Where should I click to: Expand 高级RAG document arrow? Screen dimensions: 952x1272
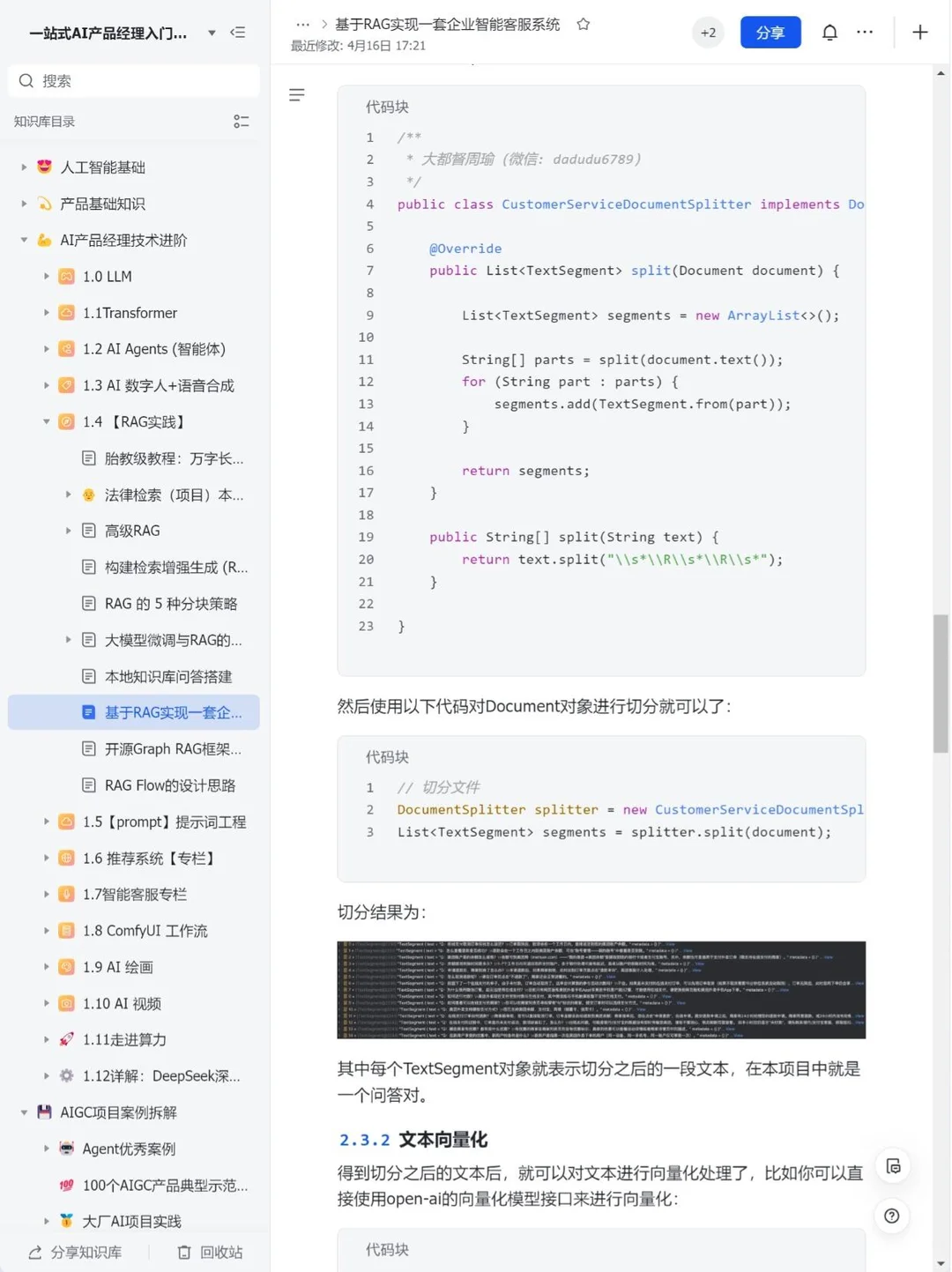click(68, 531)
